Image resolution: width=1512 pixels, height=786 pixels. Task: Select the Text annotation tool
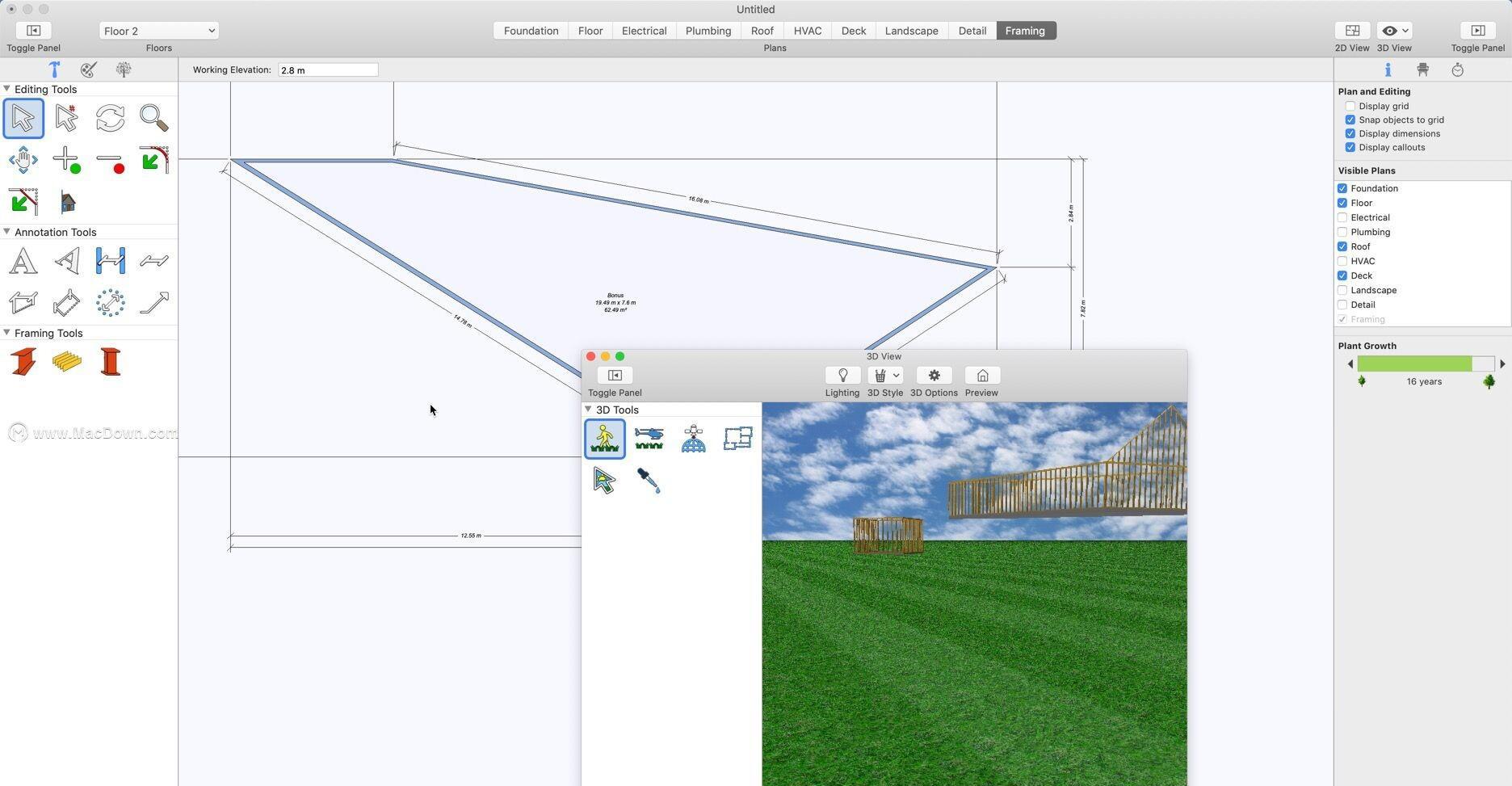(23, 261)
